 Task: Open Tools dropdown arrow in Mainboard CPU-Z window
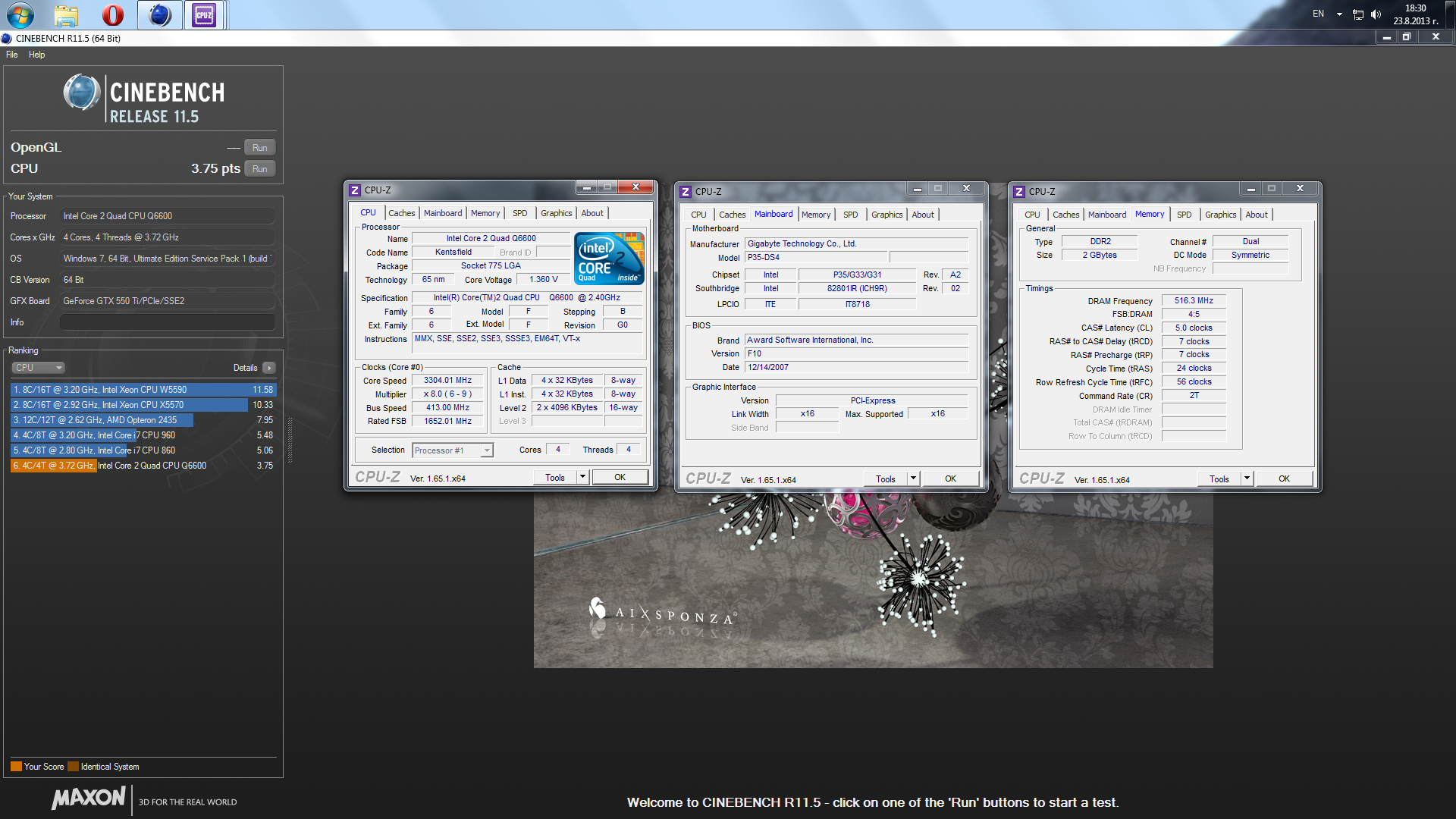[914, 479]
